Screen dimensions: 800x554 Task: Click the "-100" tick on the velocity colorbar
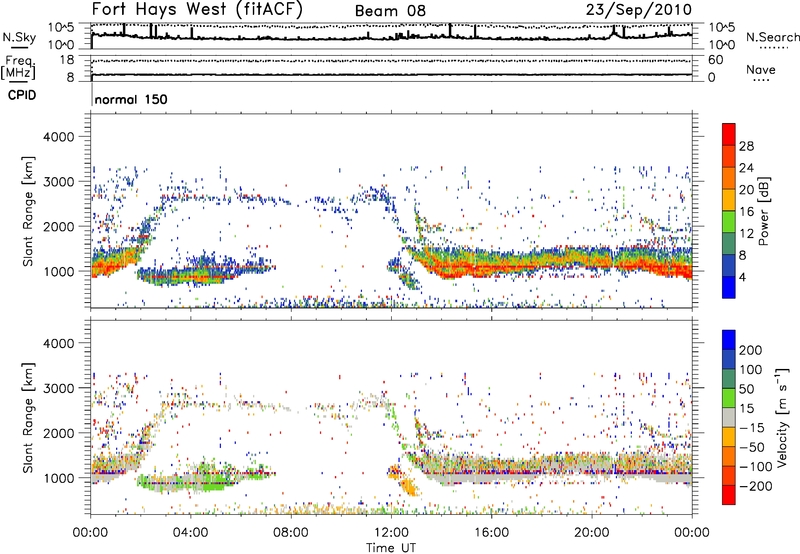(755, 467)
